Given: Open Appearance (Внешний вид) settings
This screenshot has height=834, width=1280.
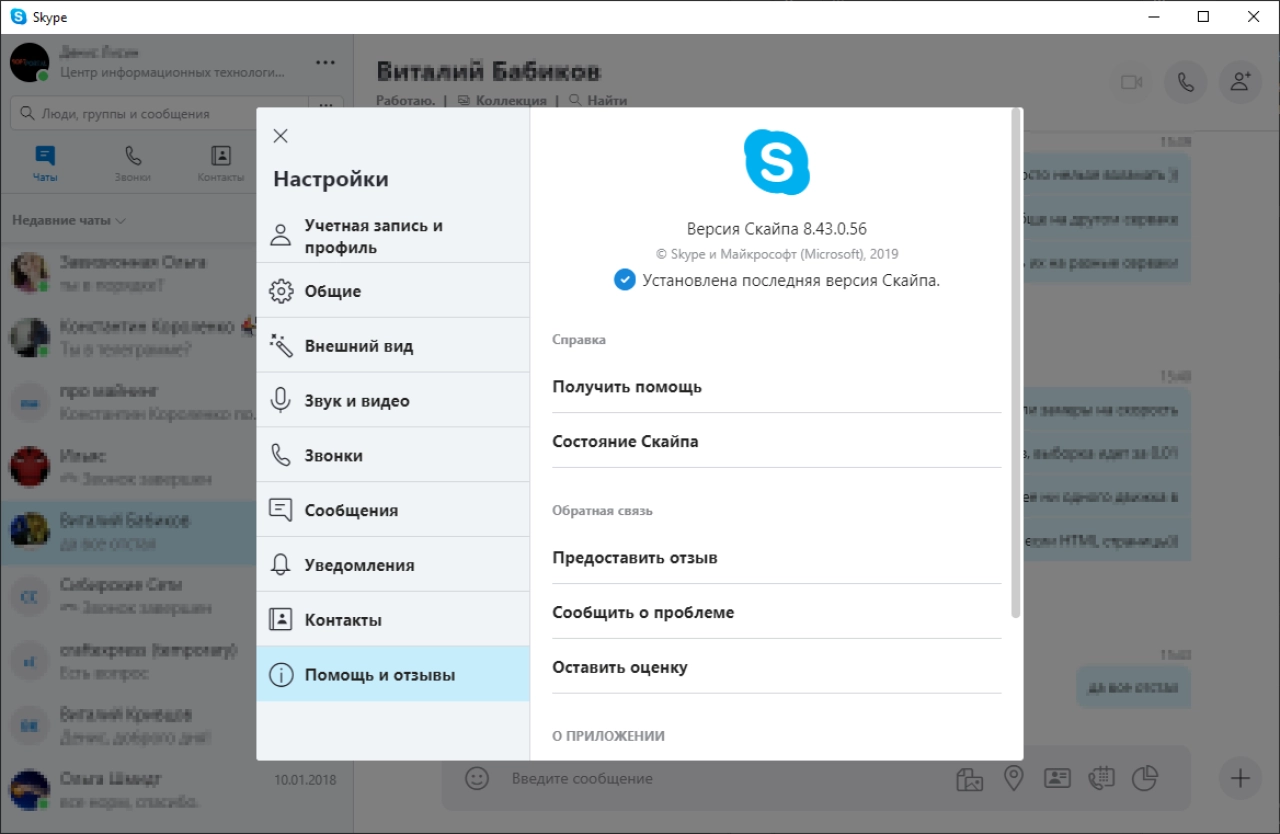Looking at the screenshot, I should 393,346.
